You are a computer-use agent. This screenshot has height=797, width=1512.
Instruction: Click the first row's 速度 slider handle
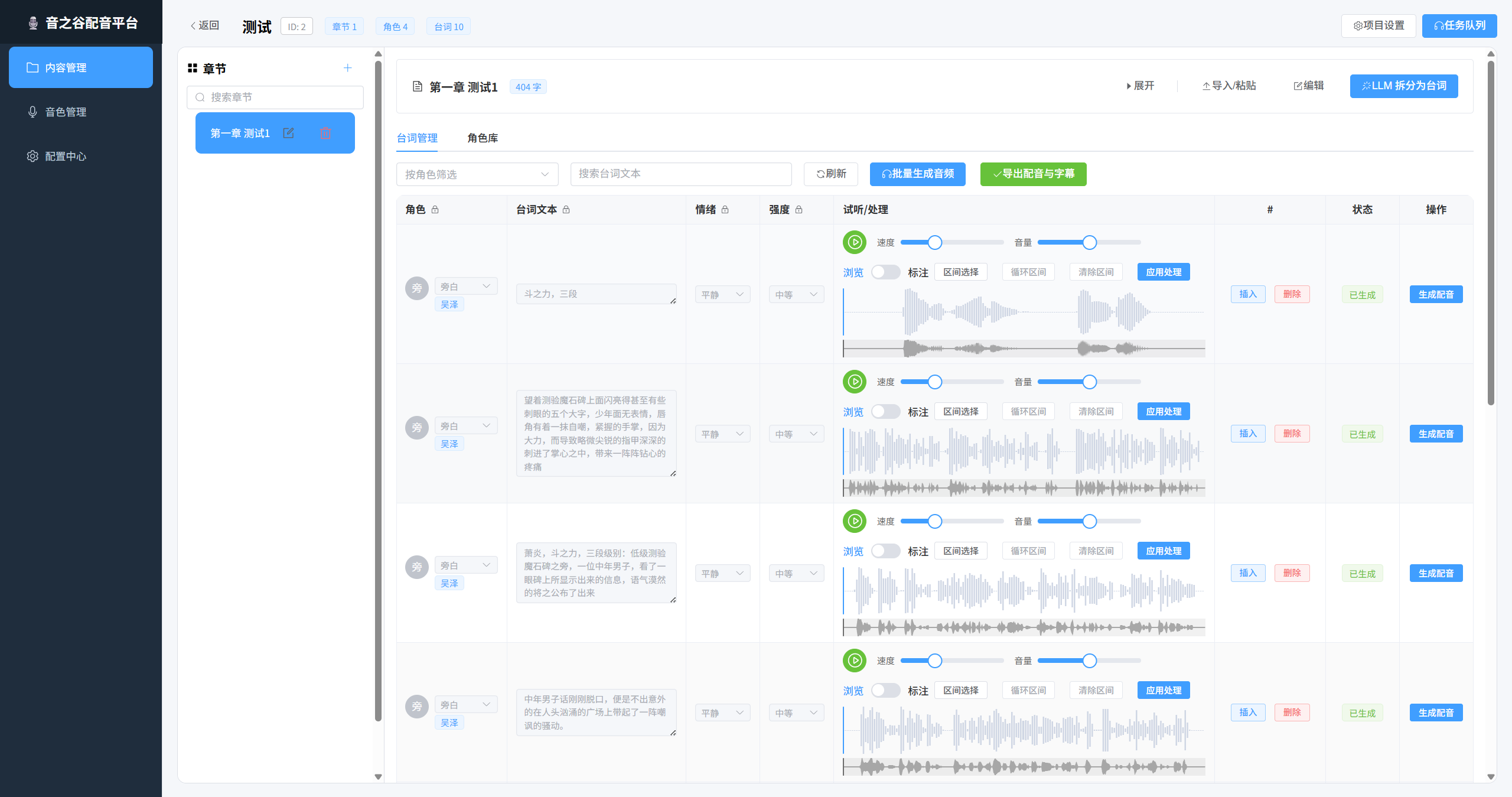[934, 242]
